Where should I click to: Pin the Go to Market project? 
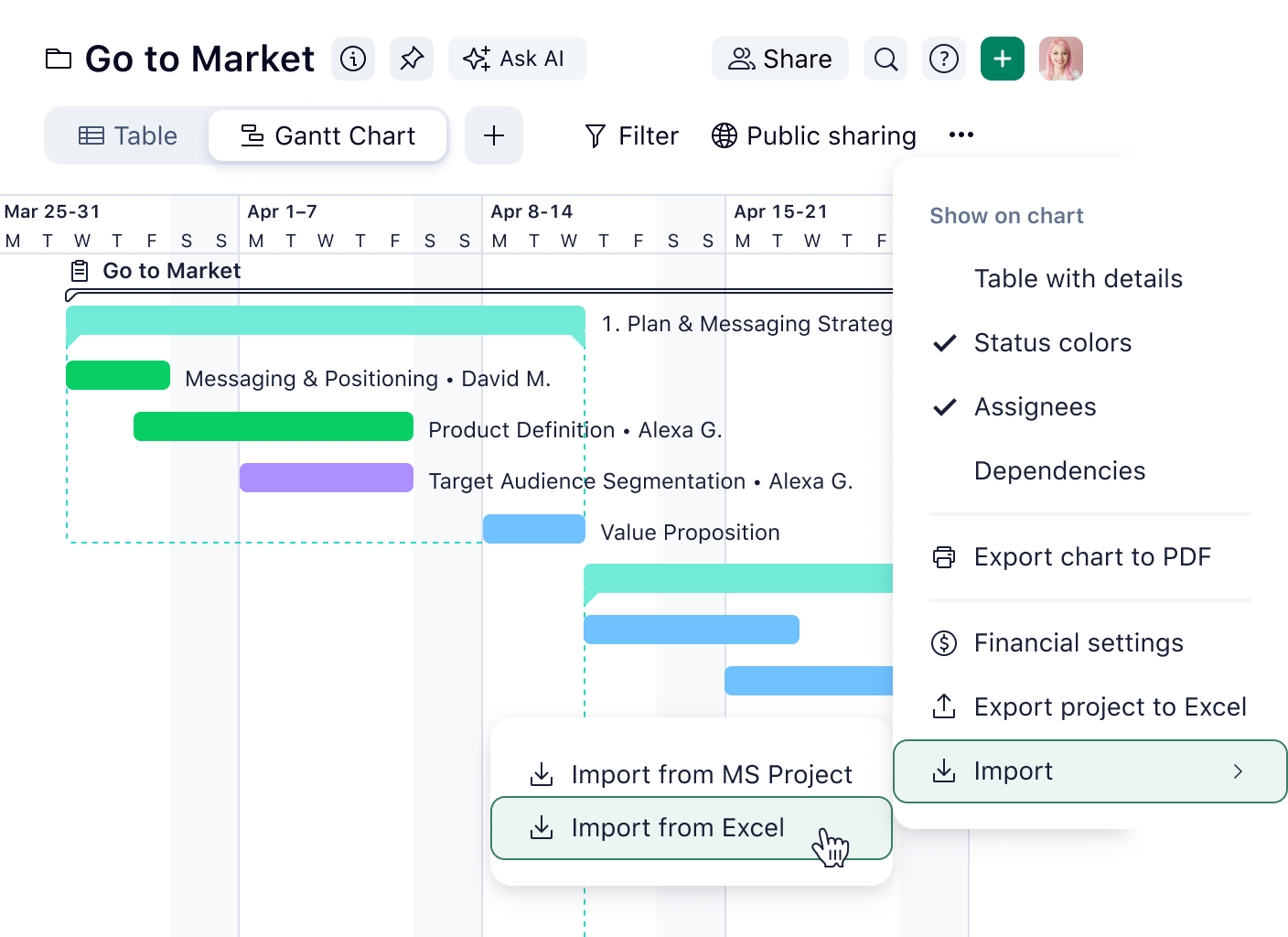point(411,58)
